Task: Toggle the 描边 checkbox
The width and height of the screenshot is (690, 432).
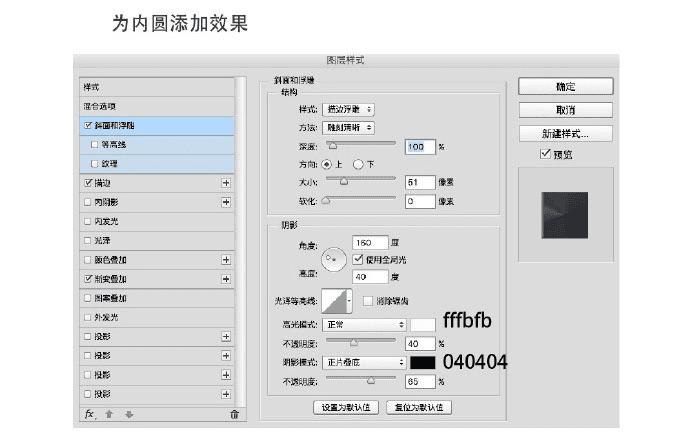Action: click(88, 183)
